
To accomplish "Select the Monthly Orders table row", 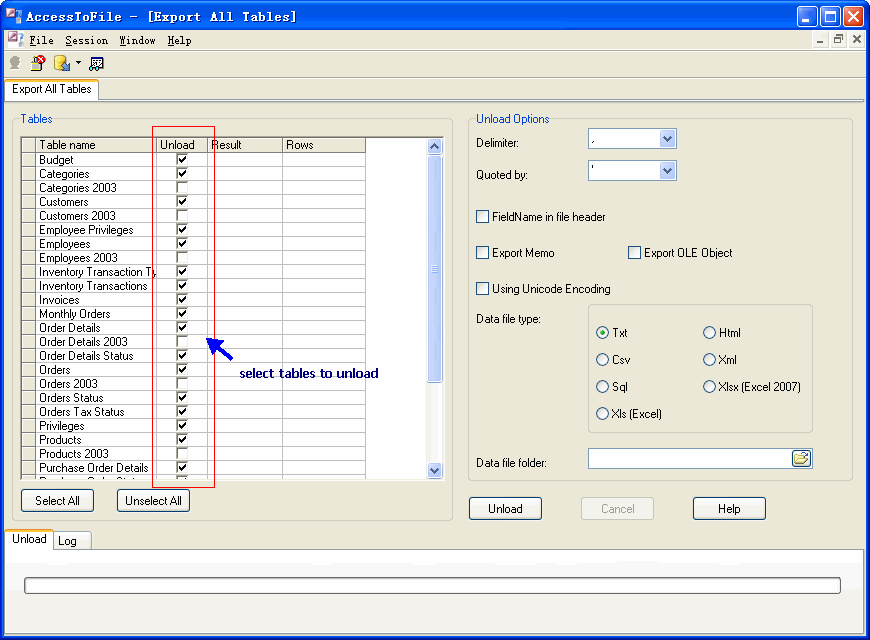I will [193, 314].
